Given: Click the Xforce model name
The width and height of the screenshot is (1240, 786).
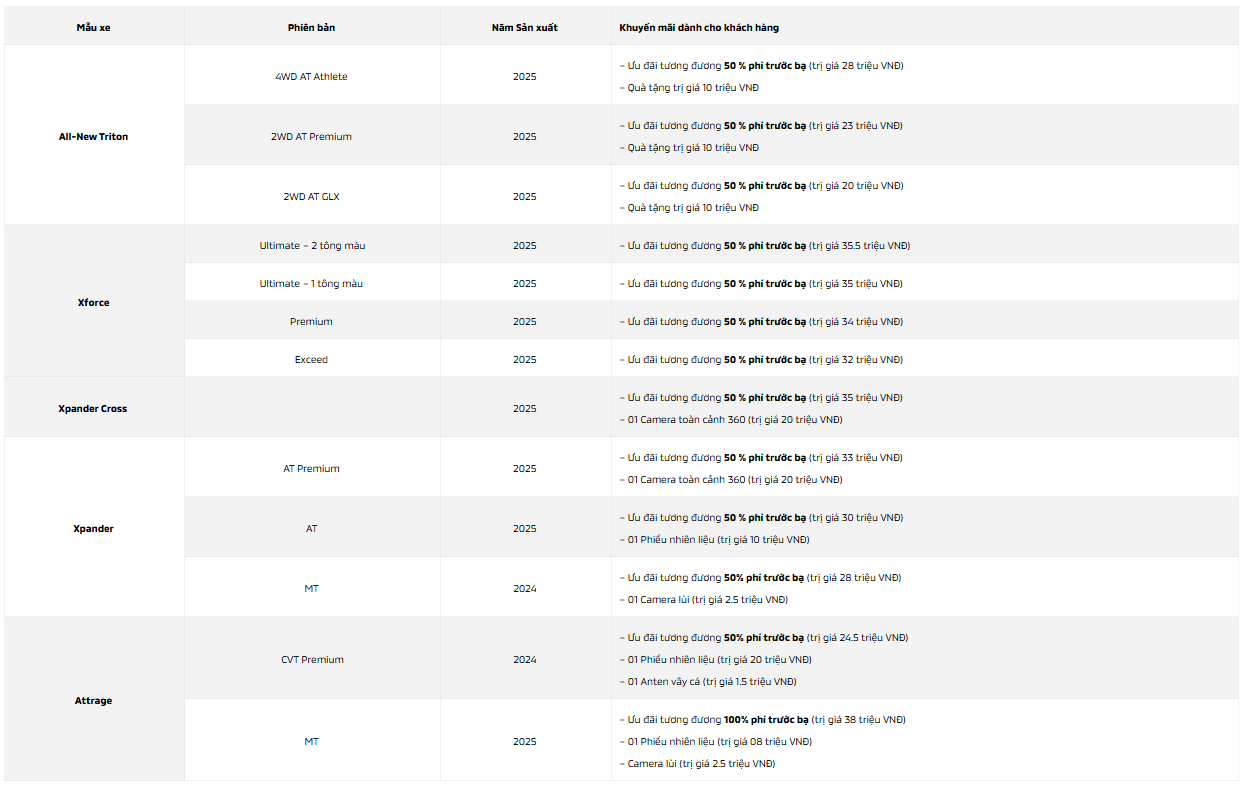Looking at the screenshot, I should (x=94, y=302).
